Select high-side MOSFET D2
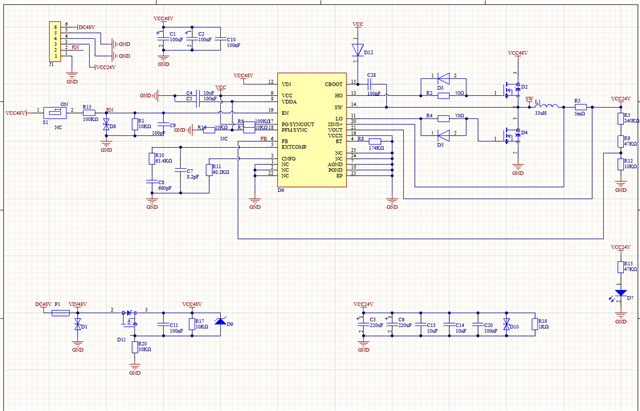This screenshot has width=640, height=411. pos(512,91)
